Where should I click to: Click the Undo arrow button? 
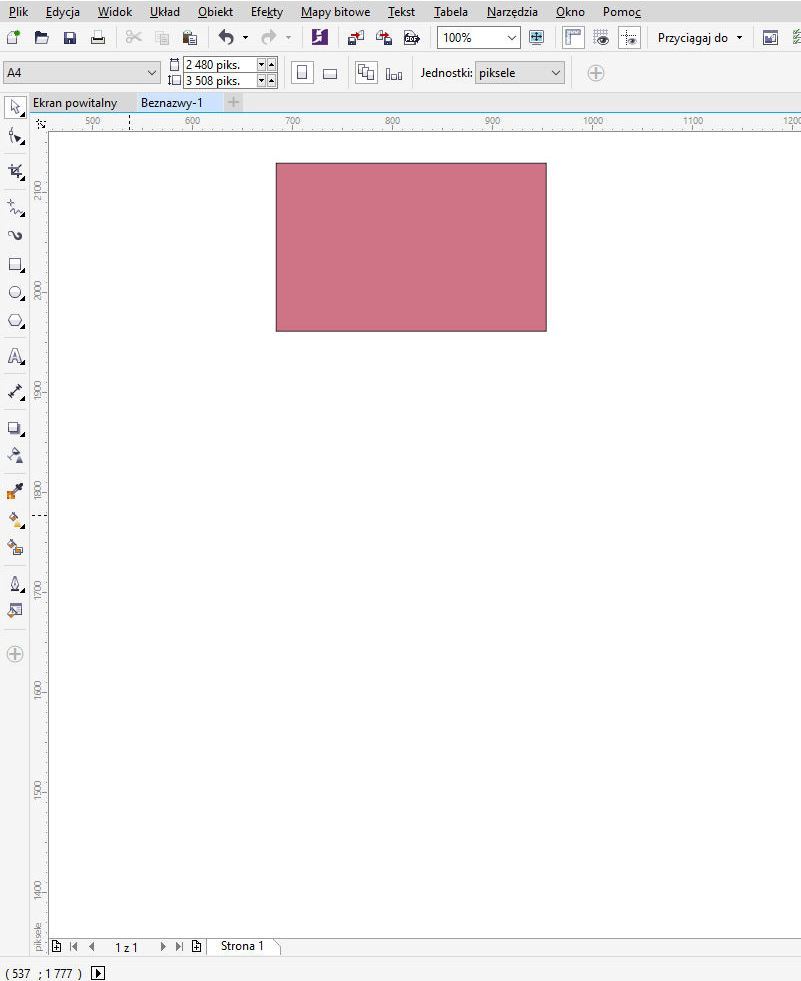[226, 38]
